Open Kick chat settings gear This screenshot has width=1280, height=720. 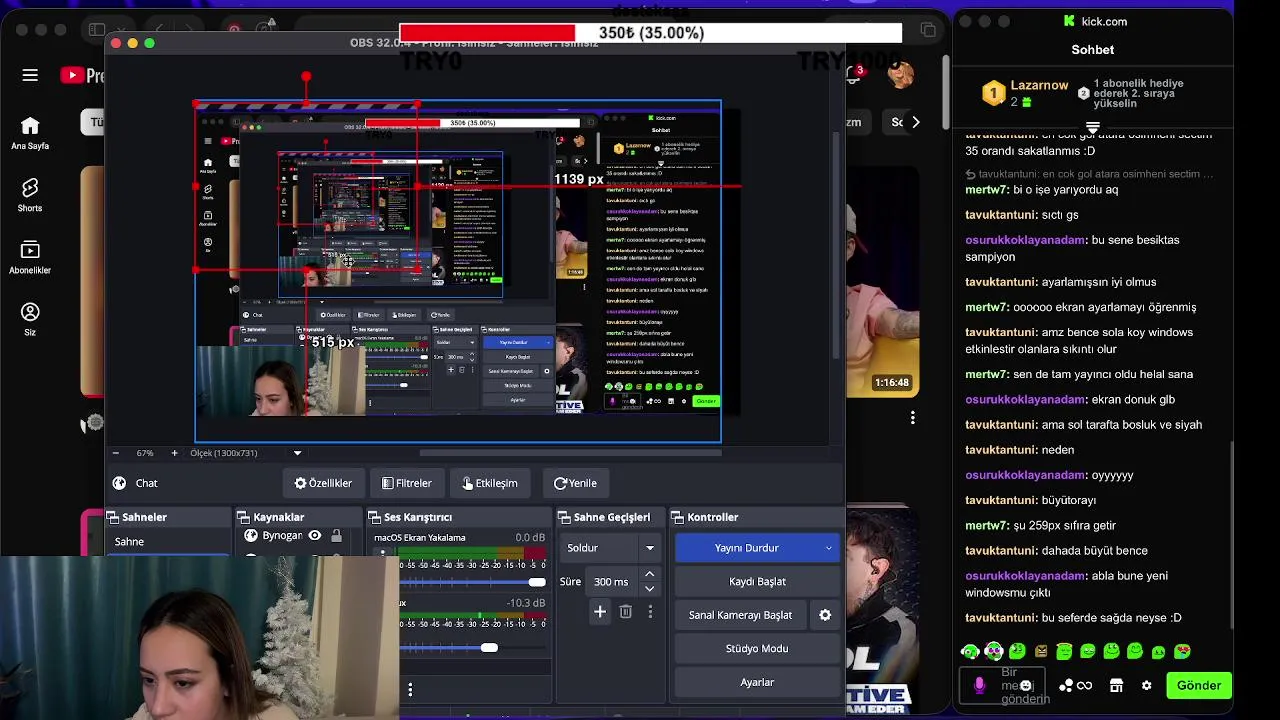pyautogui.click(x=1147, y=685)
